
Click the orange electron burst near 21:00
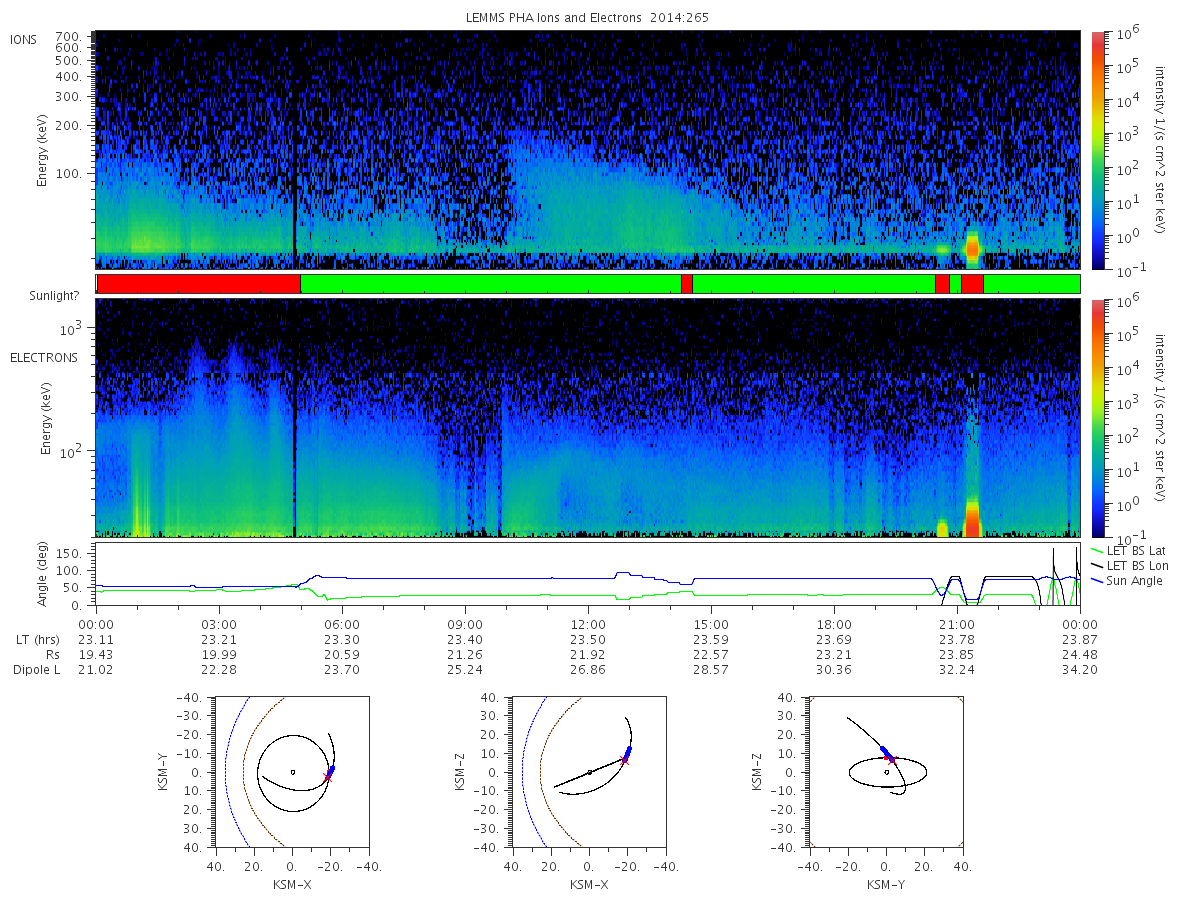point(972,518)
